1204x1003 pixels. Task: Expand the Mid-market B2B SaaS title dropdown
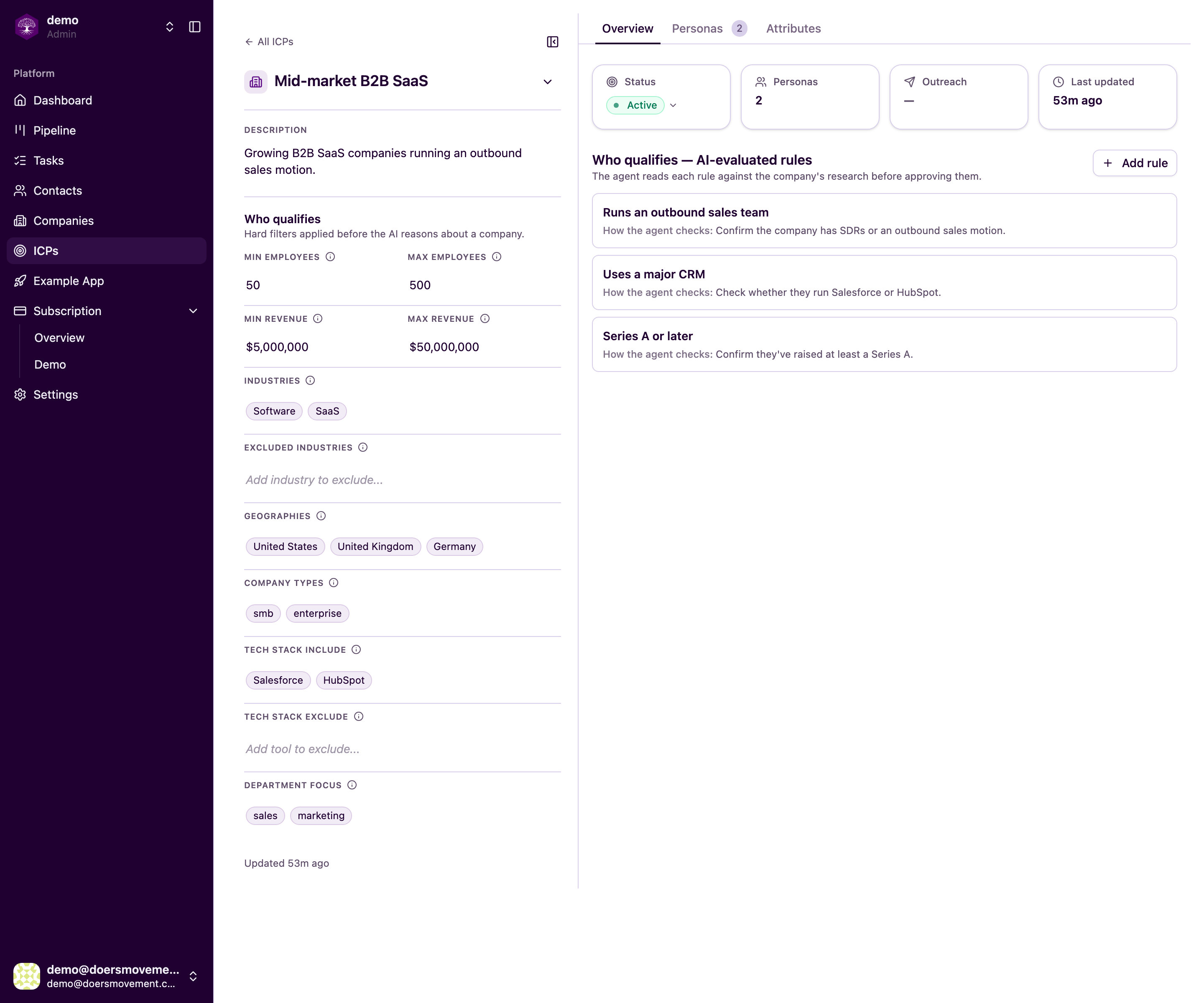click(x=547, y=82)
